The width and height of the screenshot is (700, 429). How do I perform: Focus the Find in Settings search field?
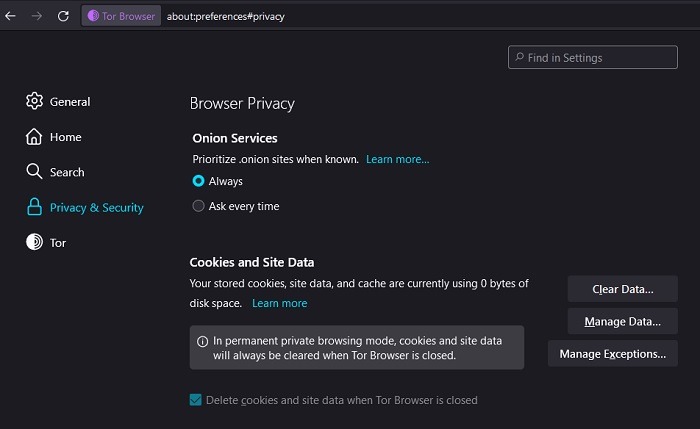[x=592, y=57]
